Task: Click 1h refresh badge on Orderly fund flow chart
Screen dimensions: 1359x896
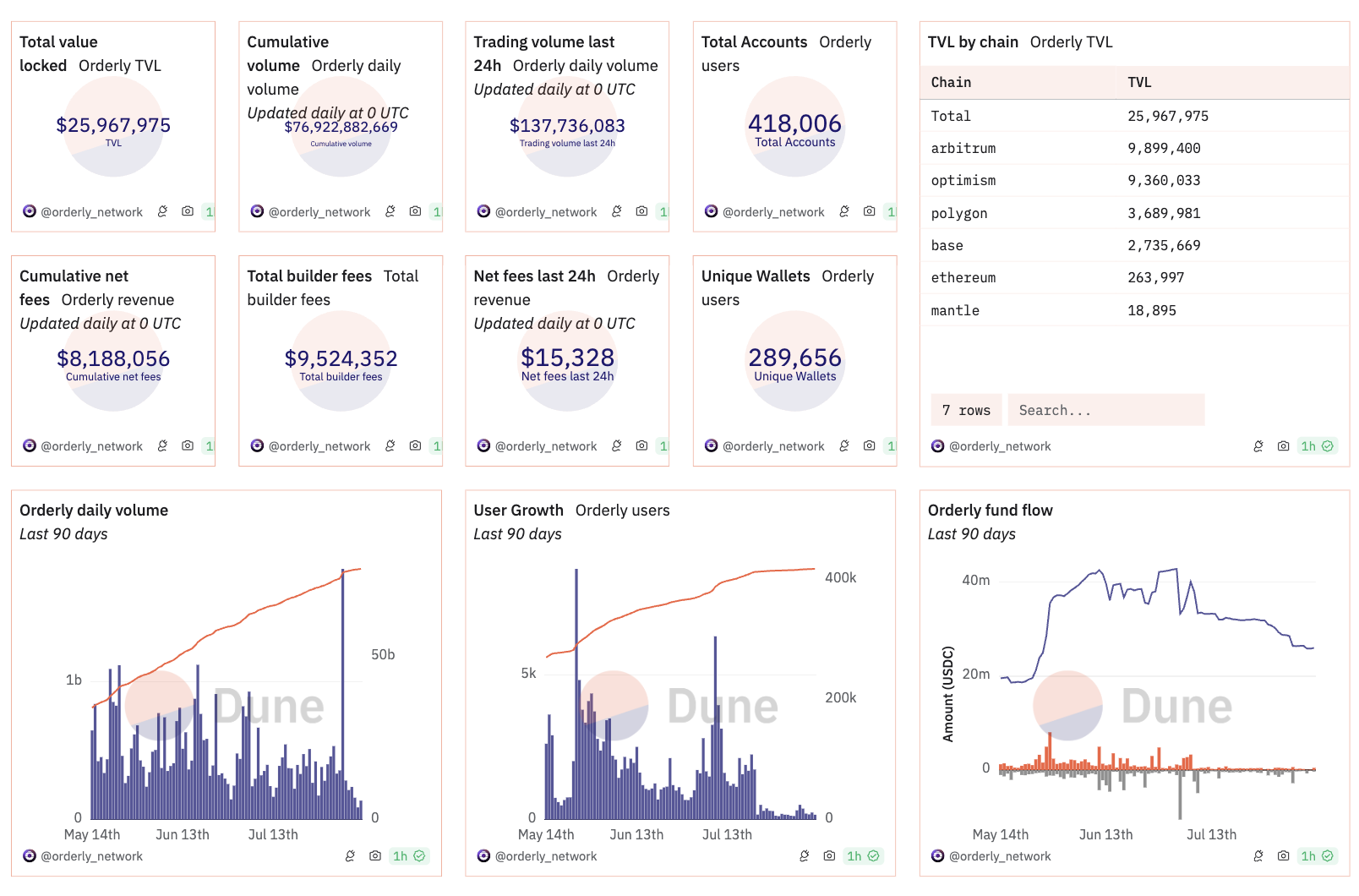Action: [x=1316, y=856]
